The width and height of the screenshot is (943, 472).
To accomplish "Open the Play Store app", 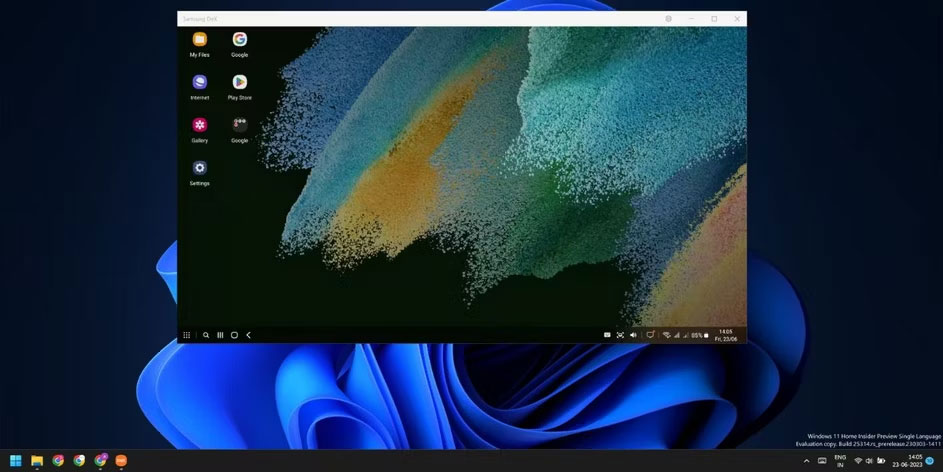I will [x=239, y=82].
